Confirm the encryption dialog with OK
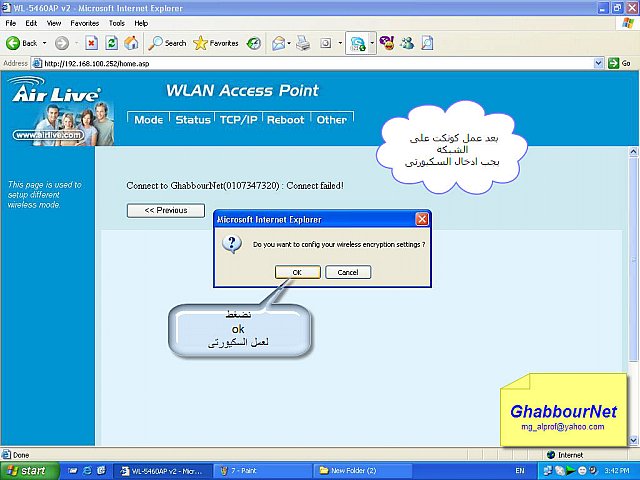This screenshot has width=640, height=480. point(298,272)
